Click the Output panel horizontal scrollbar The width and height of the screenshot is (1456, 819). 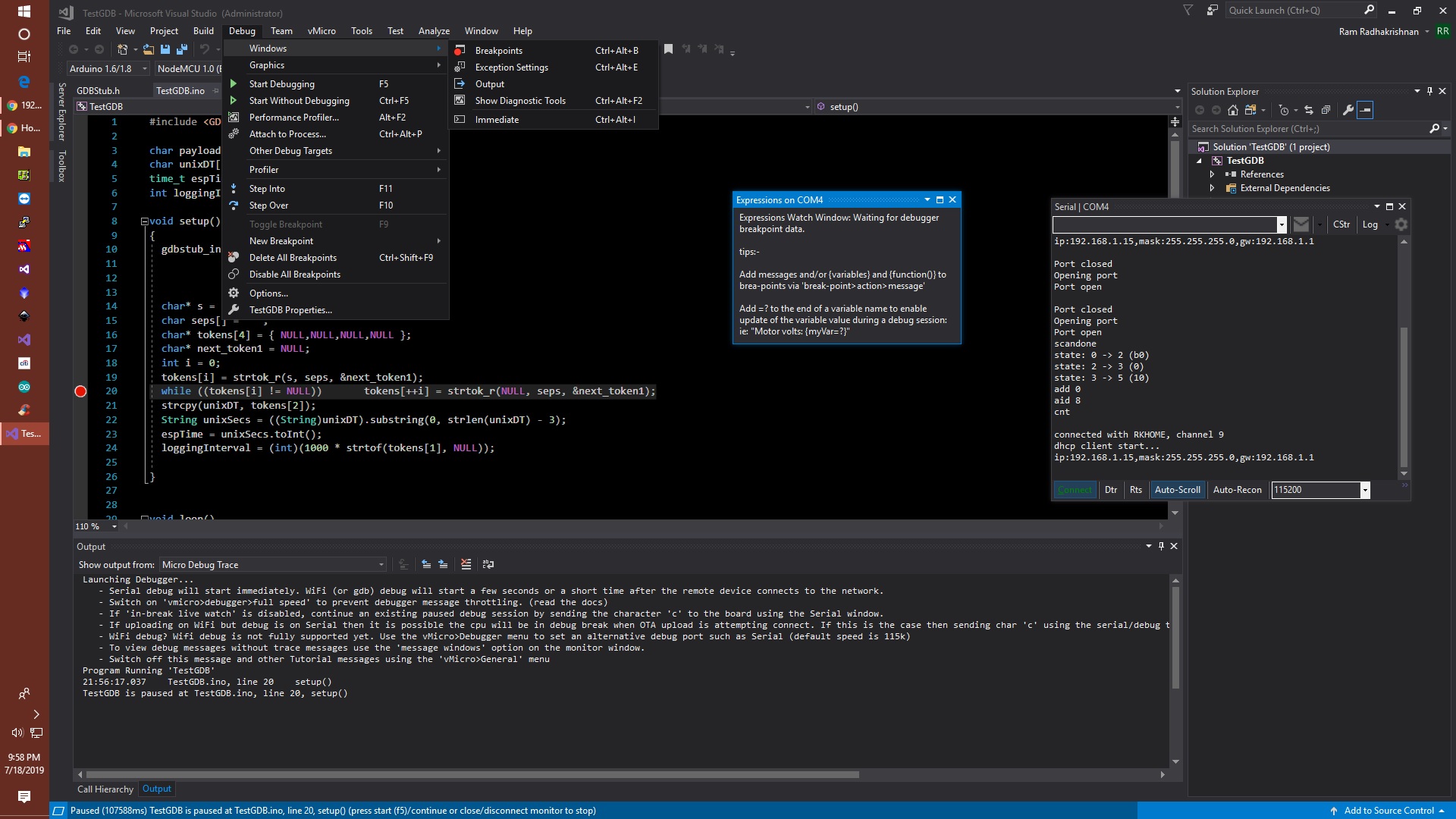(472, 775)
